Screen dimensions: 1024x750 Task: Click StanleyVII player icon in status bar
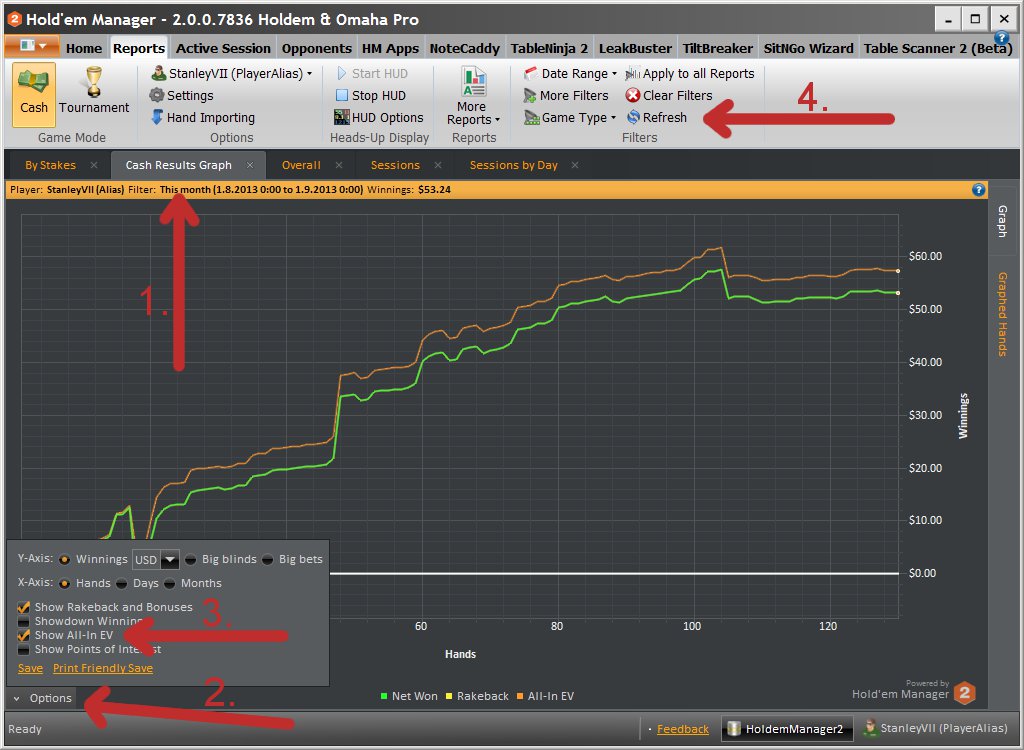pos(870,727)
